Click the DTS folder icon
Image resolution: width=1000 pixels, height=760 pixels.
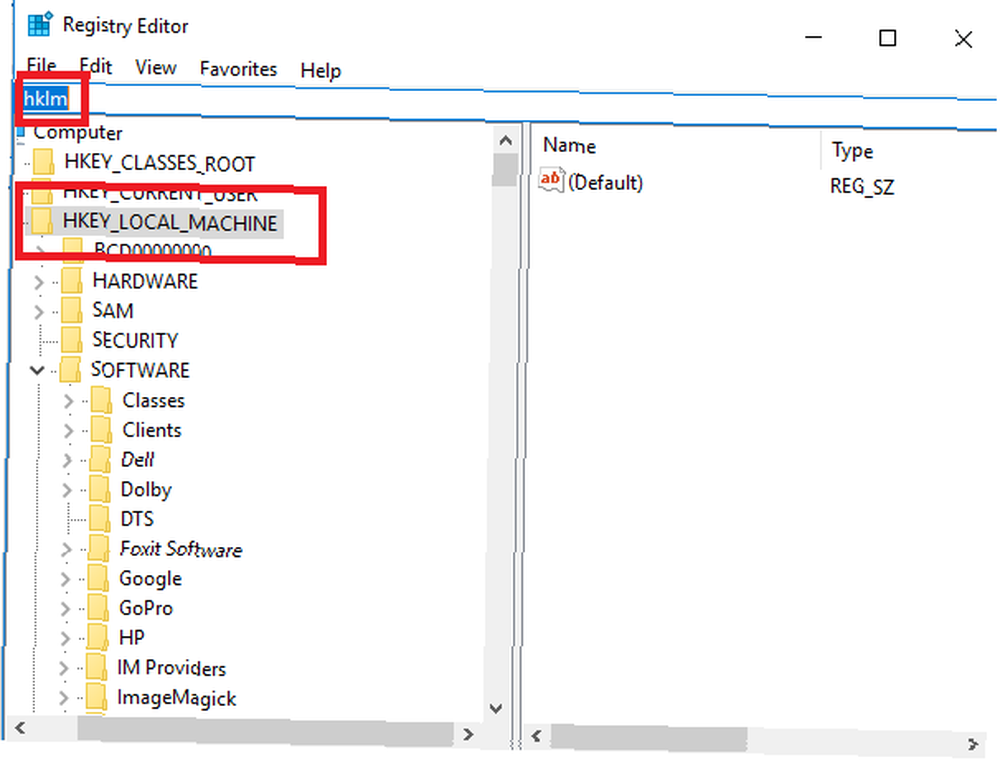click(99, 518)
